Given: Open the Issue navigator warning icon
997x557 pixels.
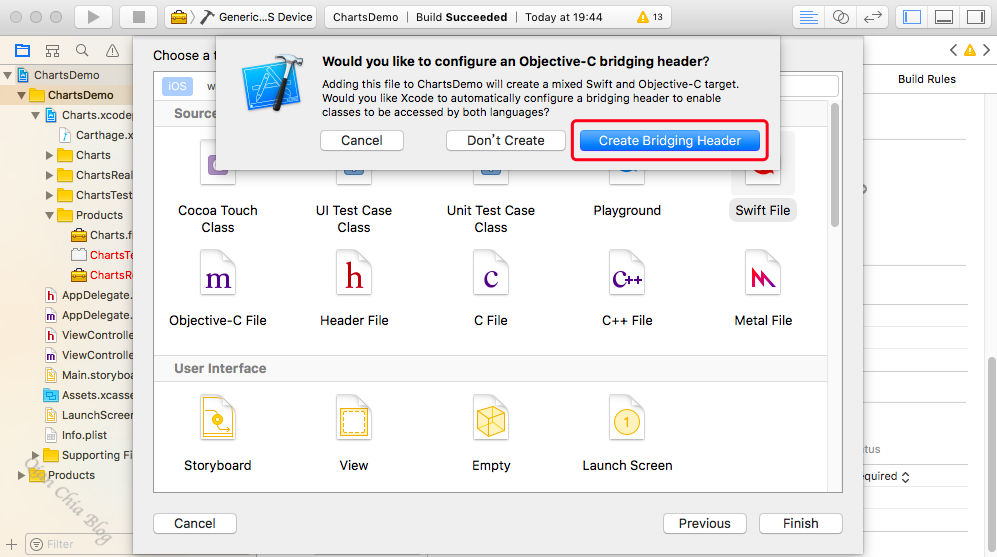Looking at the screenshot, I should coord(112,51).
